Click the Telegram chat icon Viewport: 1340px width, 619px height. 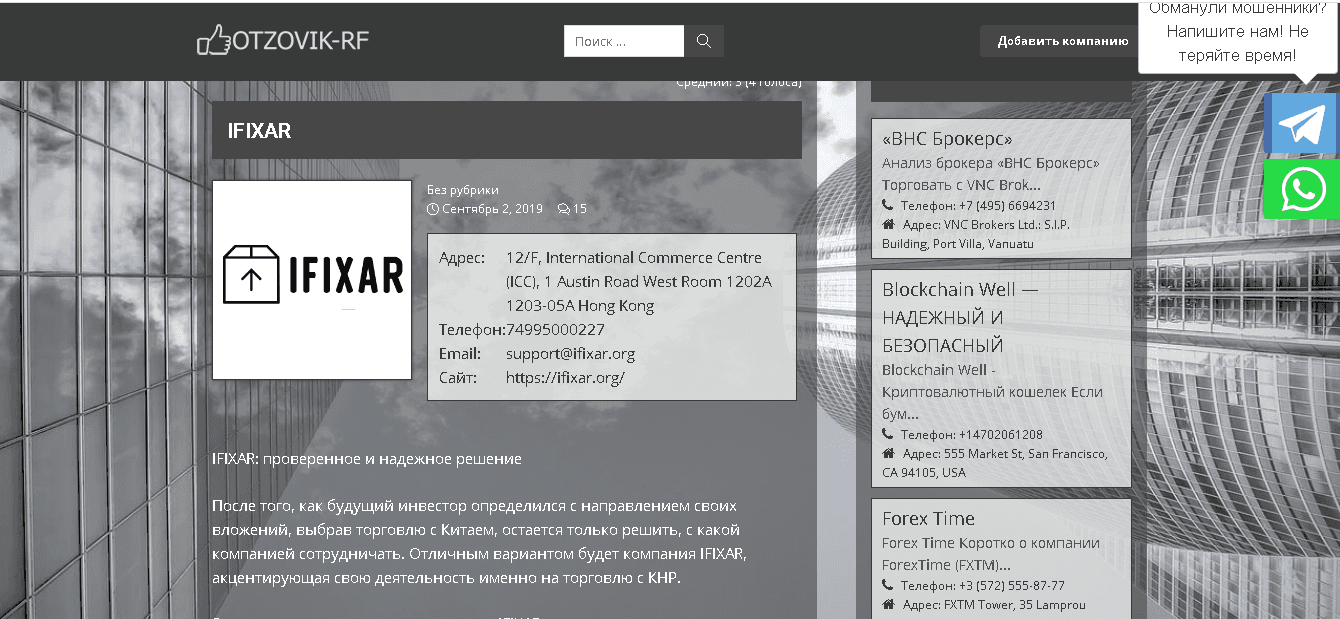coord(1301,124)
